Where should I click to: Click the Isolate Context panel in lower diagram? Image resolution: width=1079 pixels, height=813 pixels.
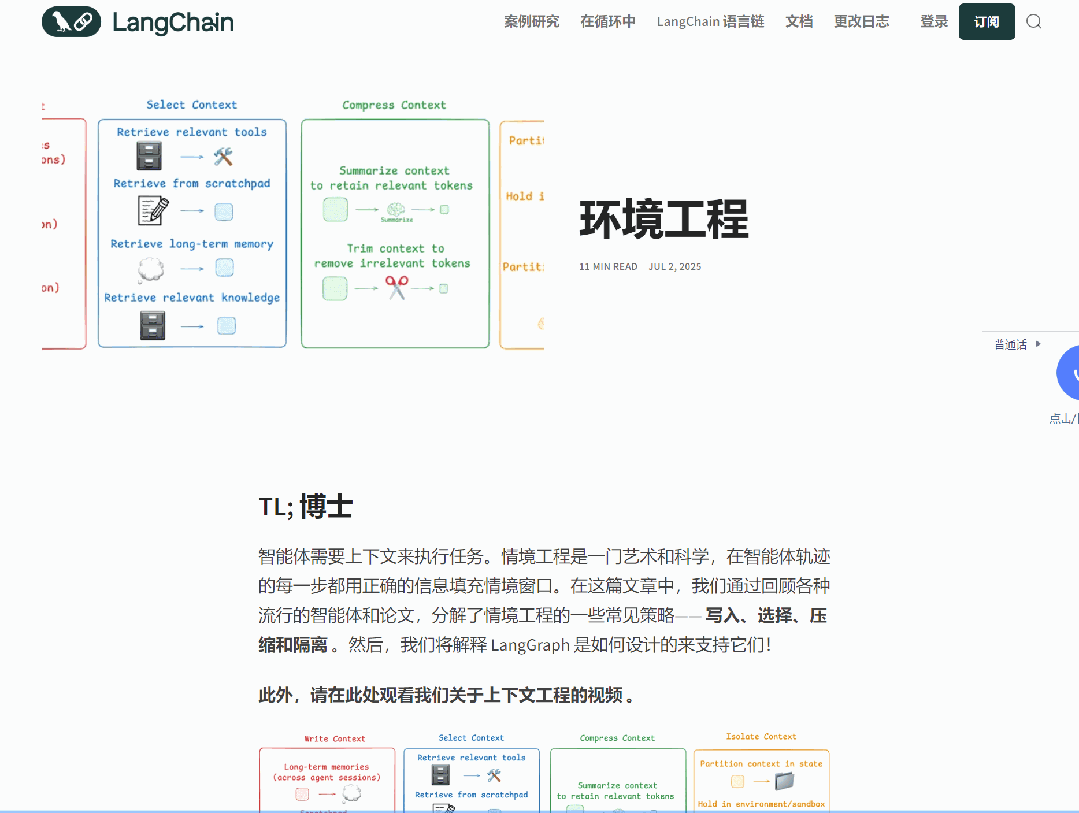(761, 781)
